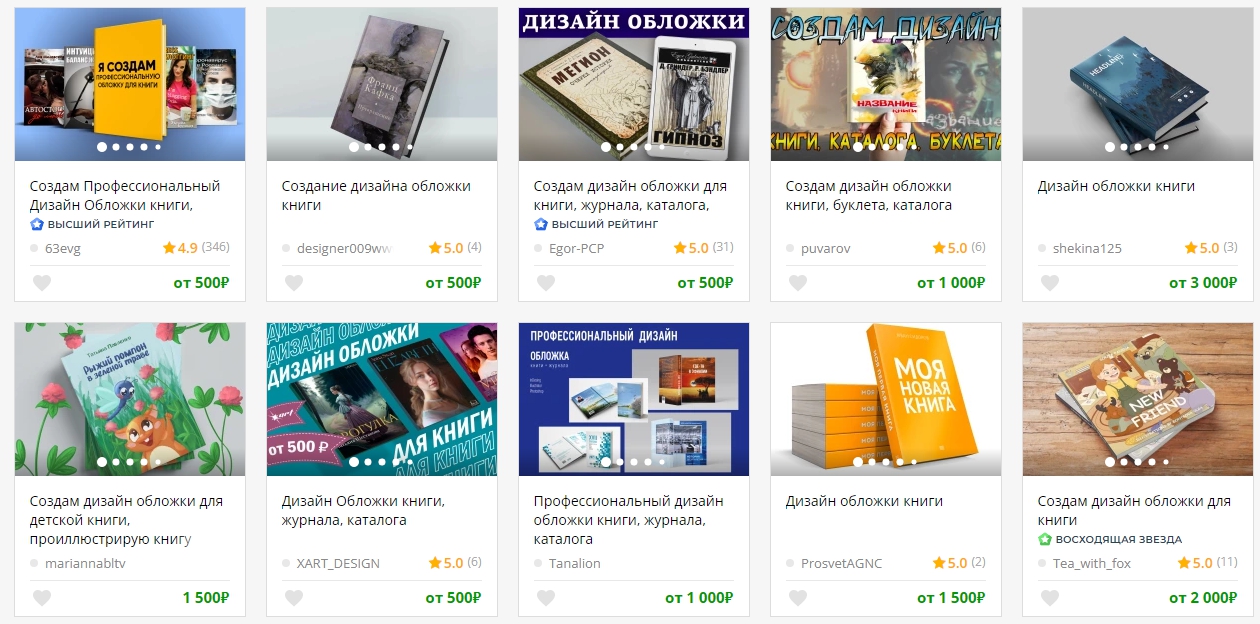Favorite the puvarov book cover listing
This screenshot has width=1260, height=624.
tap(798, 283)
